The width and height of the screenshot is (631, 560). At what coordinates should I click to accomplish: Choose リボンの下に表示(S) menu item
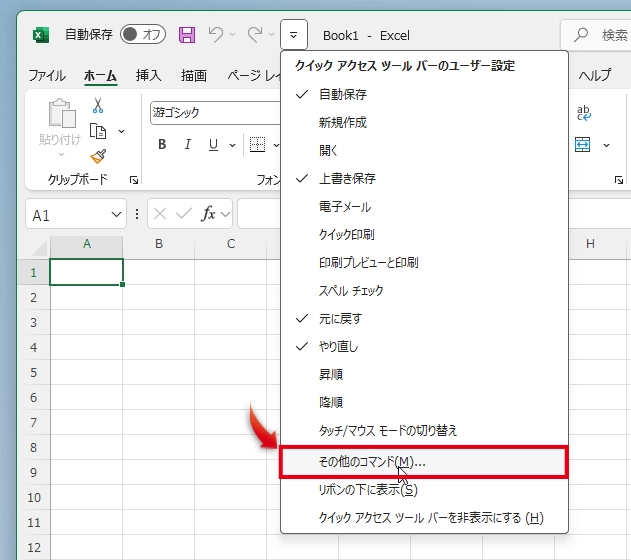coord(424,490)
